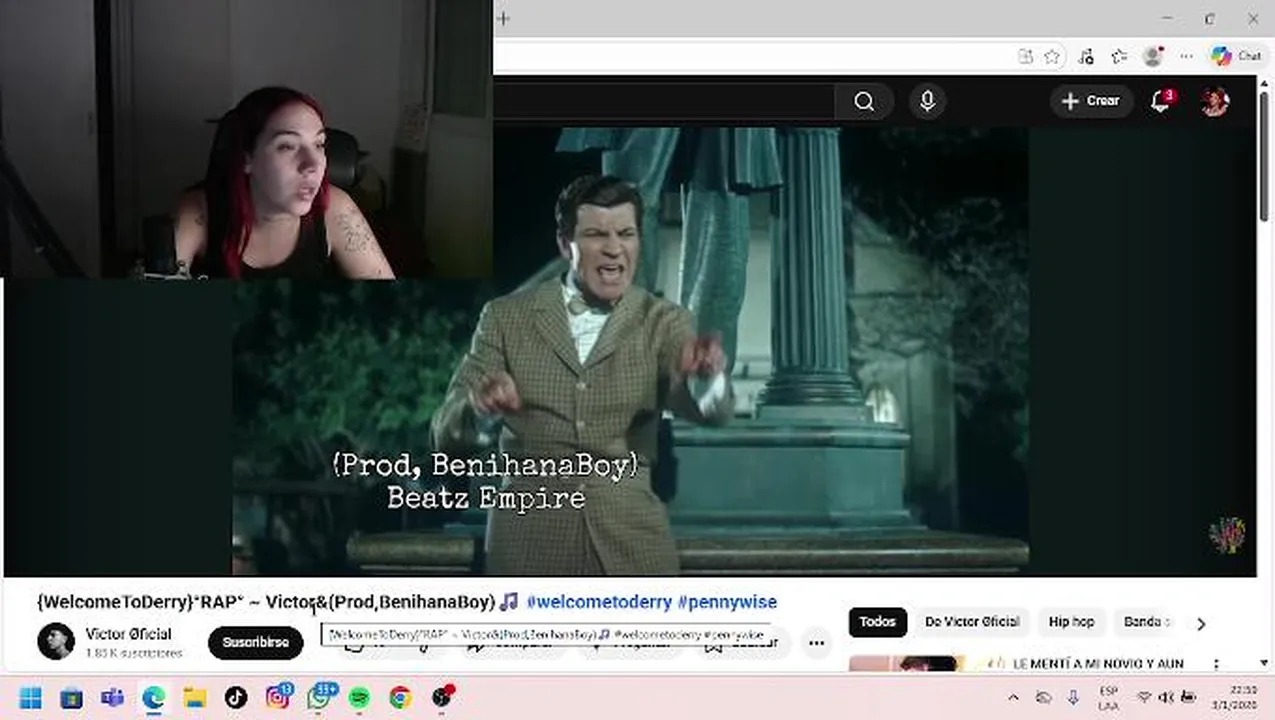Open Spotify from taskbar
This screenshot has height=720, width=1275.
pyautogui.click(x=359, y=698)
